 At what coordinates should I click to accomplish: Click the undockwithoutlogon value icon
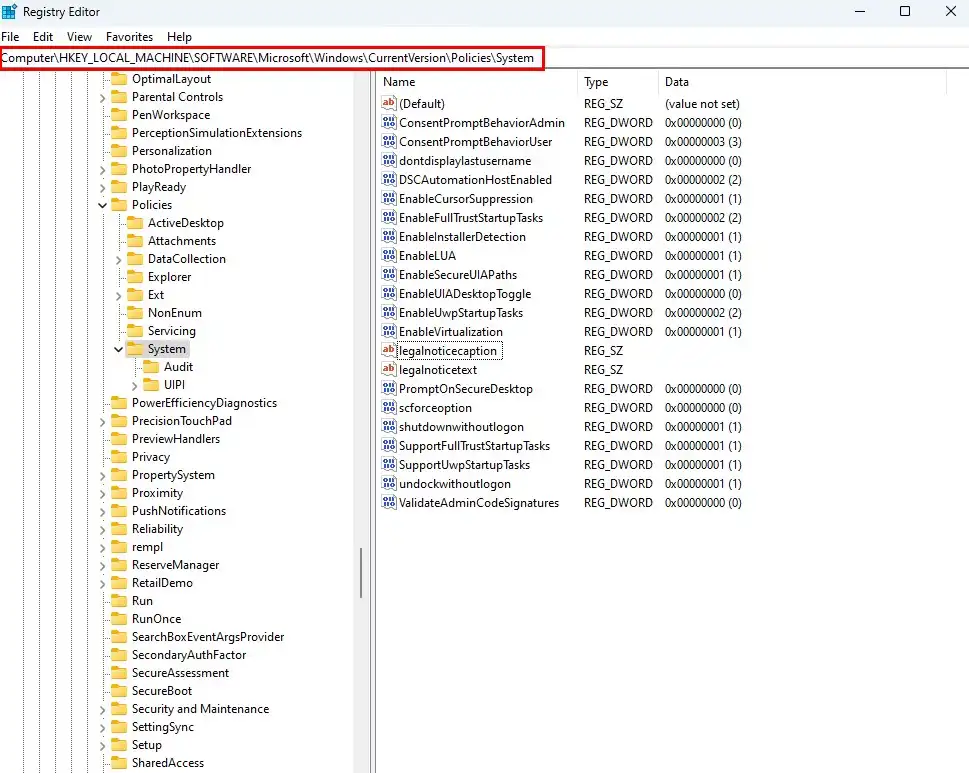point(389,483)
